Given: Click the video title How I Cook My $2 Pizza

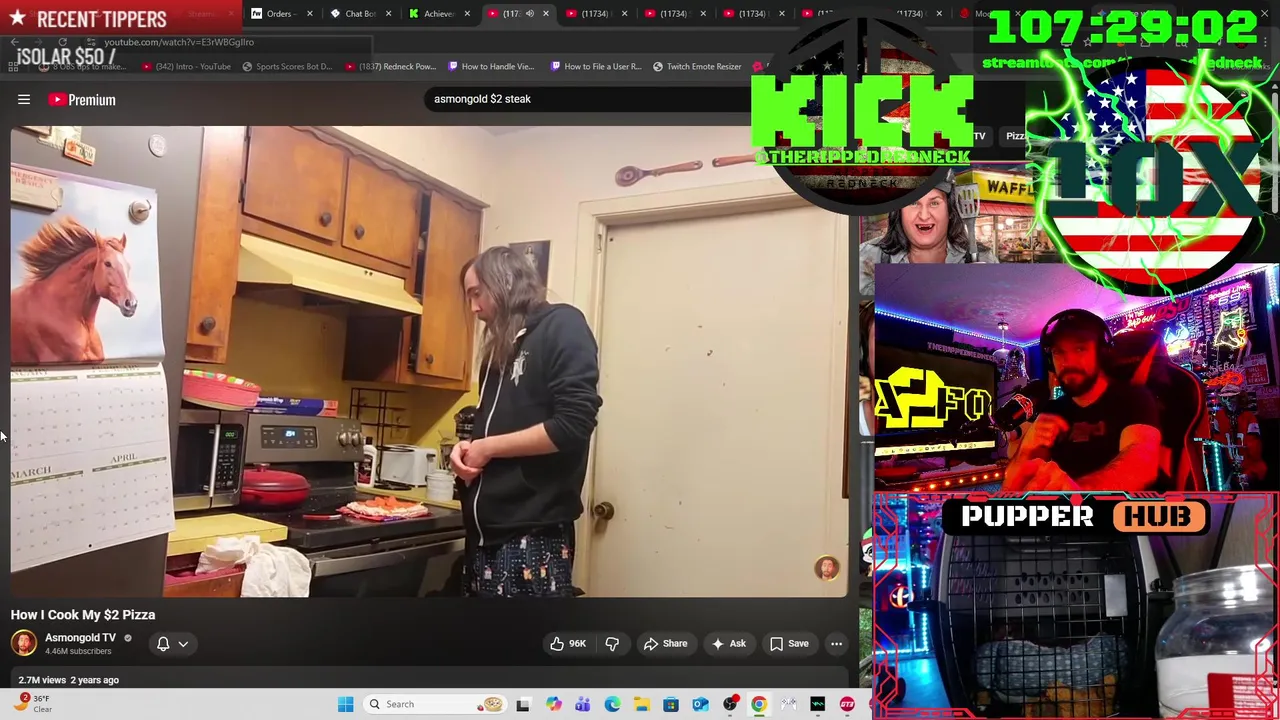Looking at the screenshot, I should coord(83,615).
